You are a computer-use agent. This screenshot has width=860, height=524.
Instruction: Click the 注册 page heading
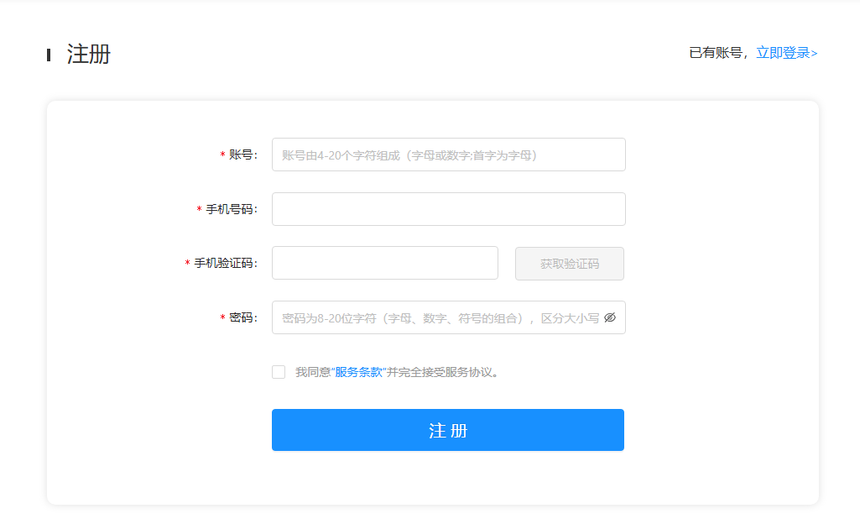point(89,54)
